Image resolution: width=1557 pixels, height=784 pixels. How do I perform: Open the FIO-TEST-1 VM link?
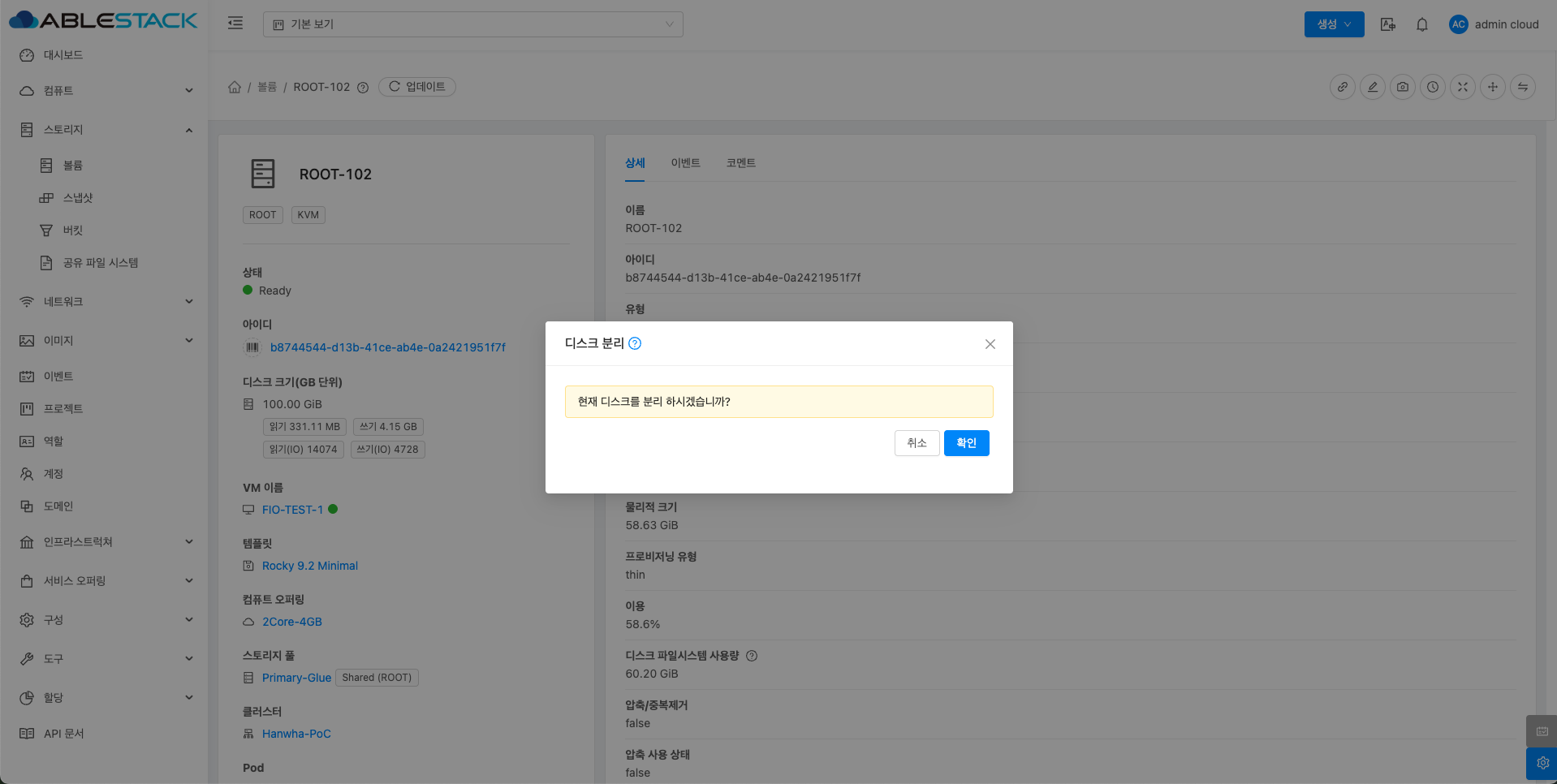pos(292,510)
